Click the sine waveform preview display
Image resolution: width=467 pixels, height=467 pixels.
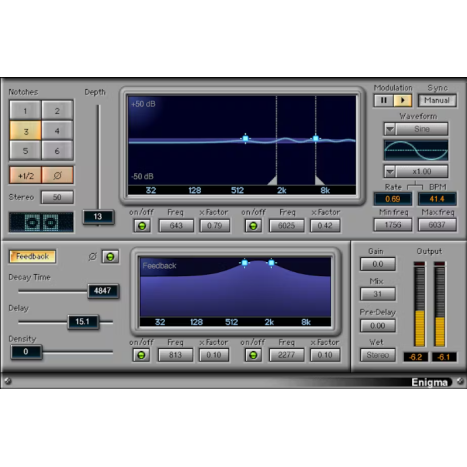click(416, 150)
